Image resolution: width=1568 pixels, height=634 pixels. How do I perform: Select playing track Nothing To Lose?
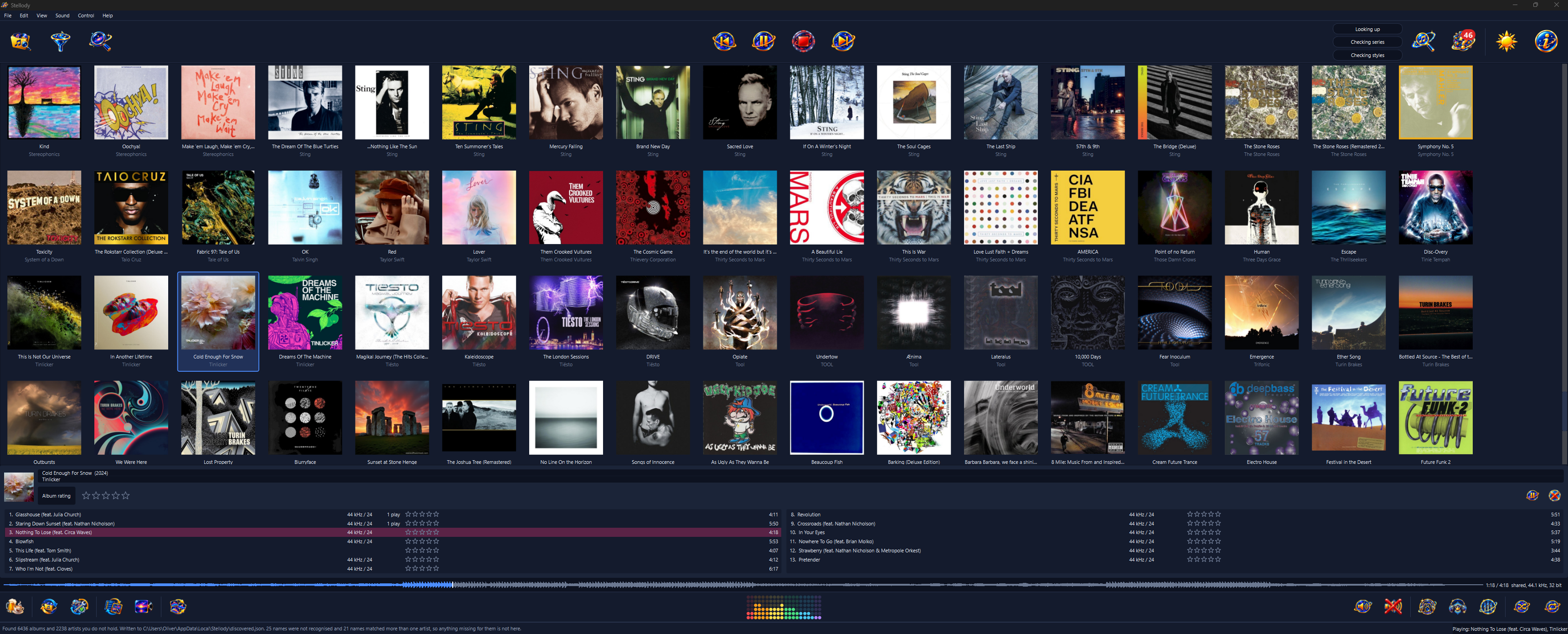click(392, 532)
